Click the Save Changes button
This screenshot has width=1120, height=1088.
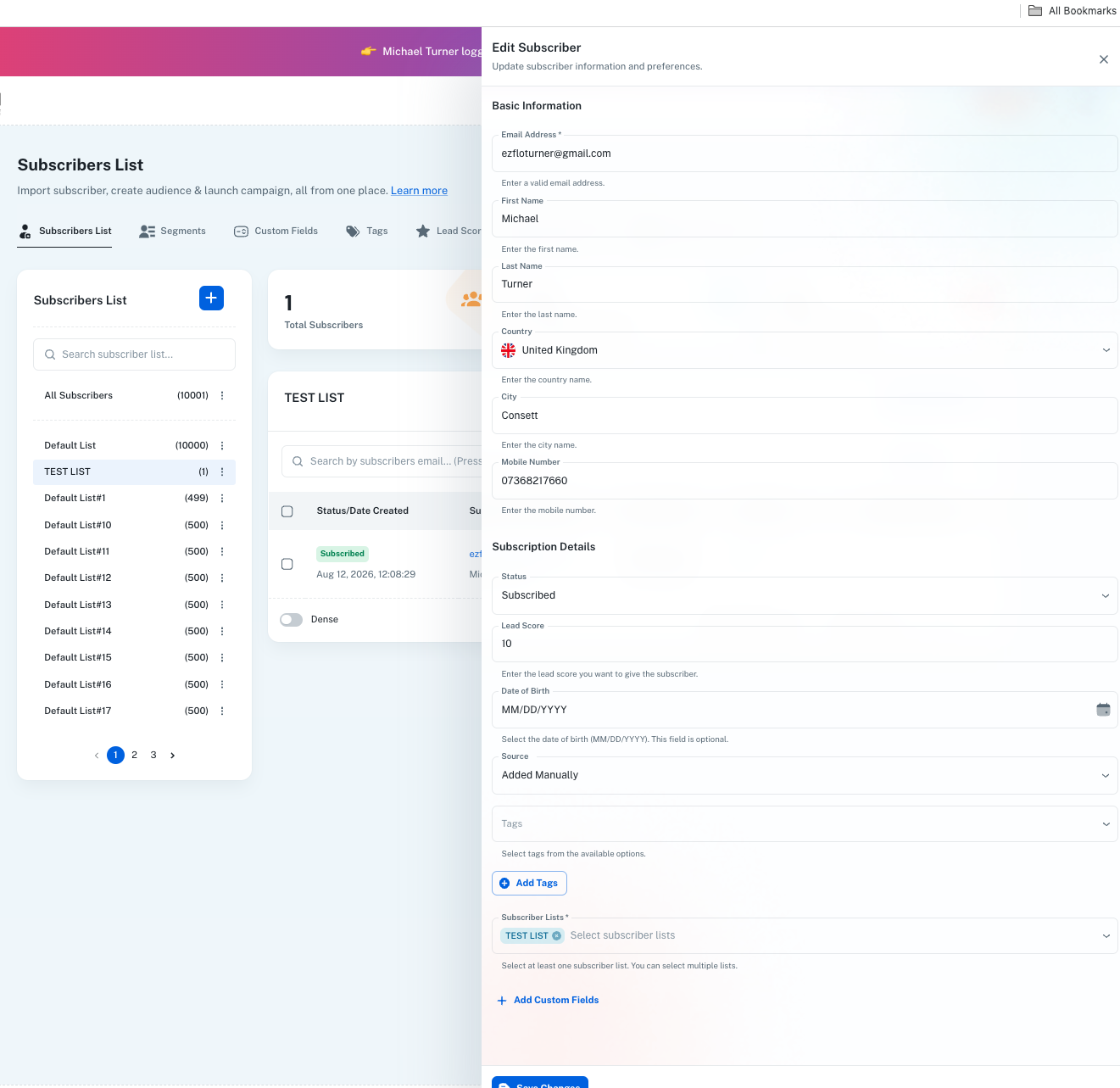(x=540, y=1082)
